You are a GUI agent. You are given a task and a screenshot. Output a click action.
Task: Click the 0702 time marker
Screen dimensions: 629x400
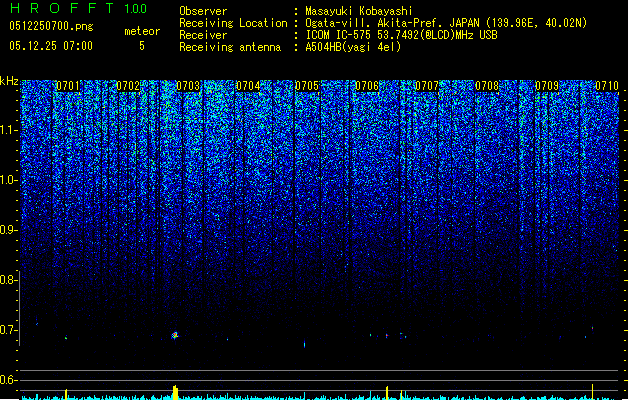[128, 86]
